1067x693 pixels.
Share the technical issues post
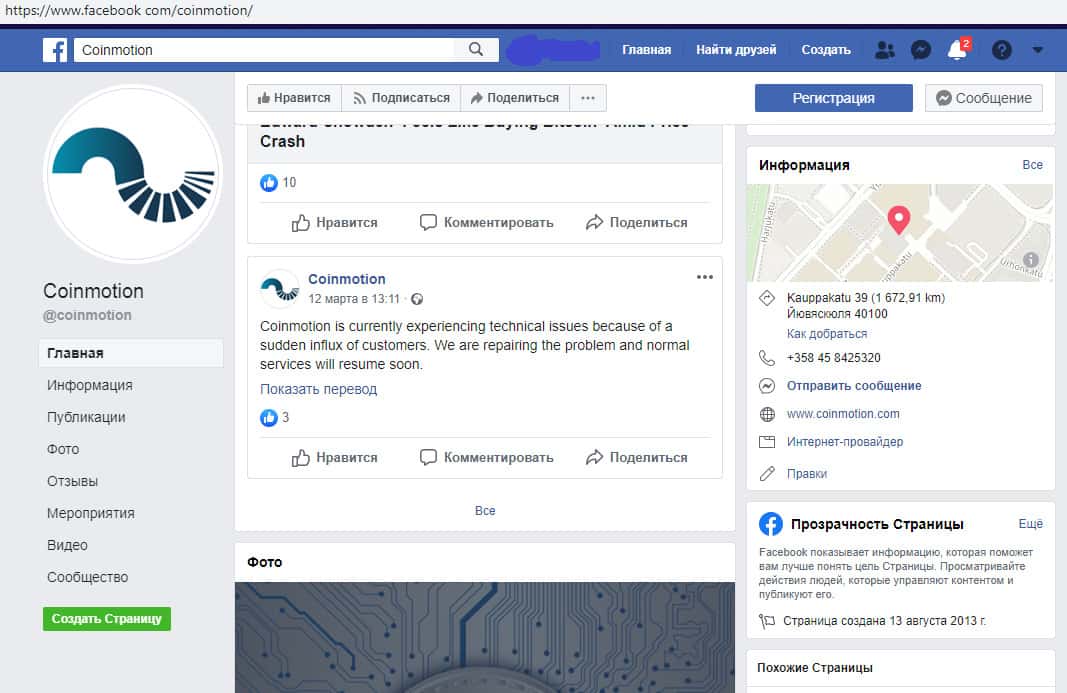coord(636,457)
